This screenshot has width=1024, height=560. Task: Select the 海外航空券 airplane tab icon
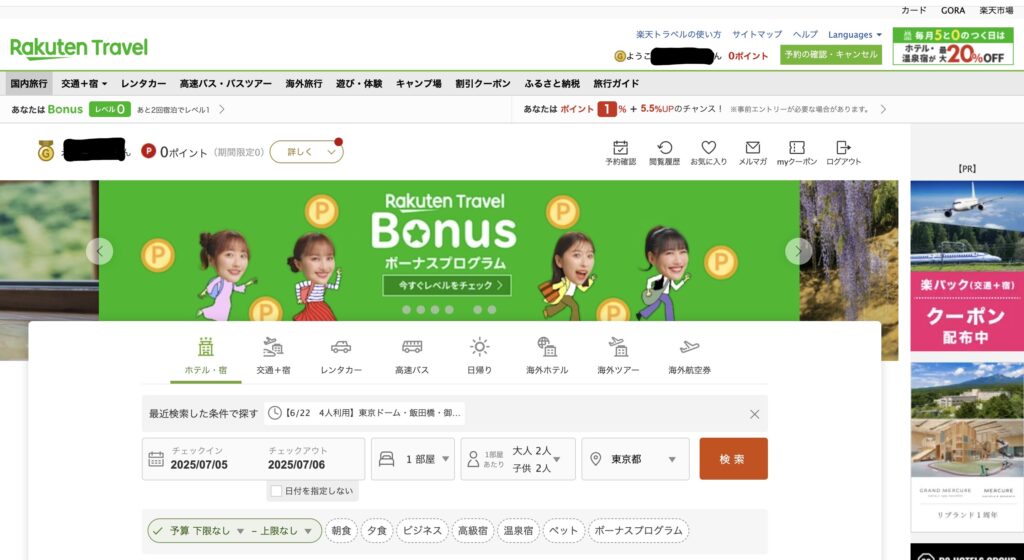(689, 347)
